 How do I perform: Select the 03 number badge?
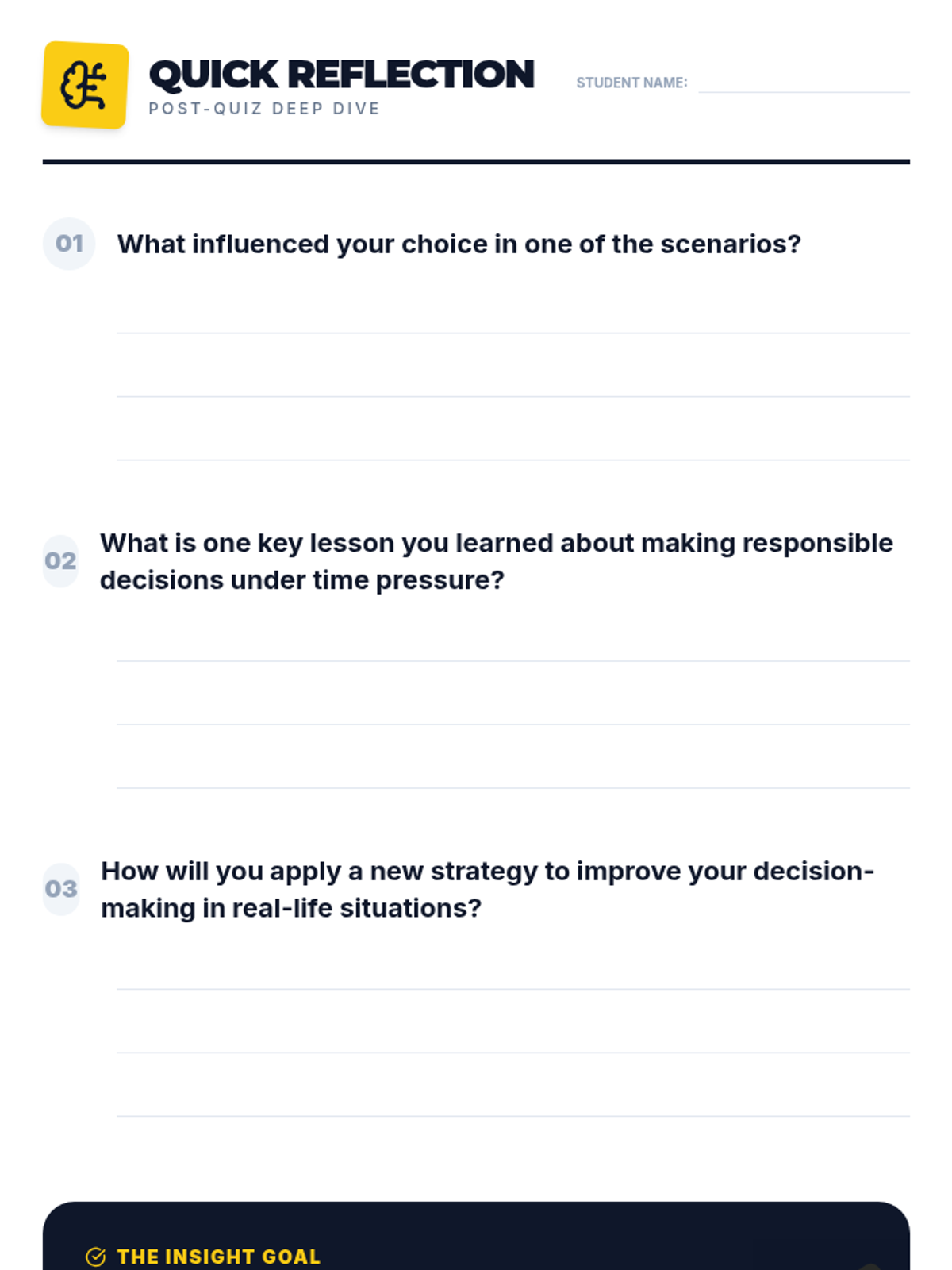pos(61,889)
